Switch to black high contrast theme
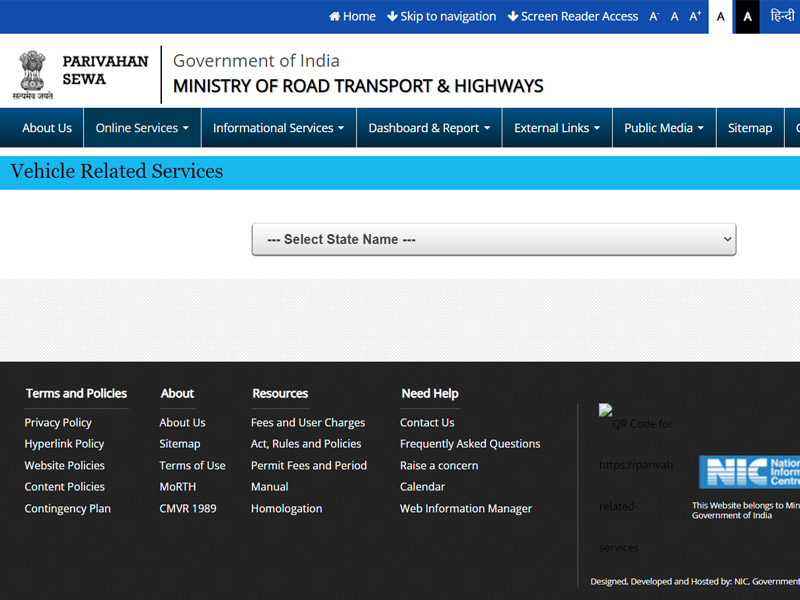 pos(747,17)
